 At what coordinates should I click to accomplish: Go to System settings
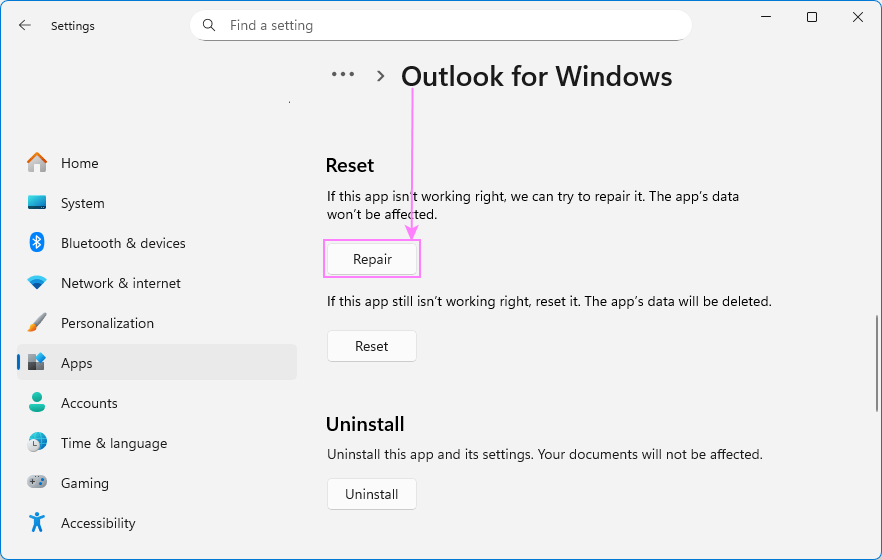156,203
